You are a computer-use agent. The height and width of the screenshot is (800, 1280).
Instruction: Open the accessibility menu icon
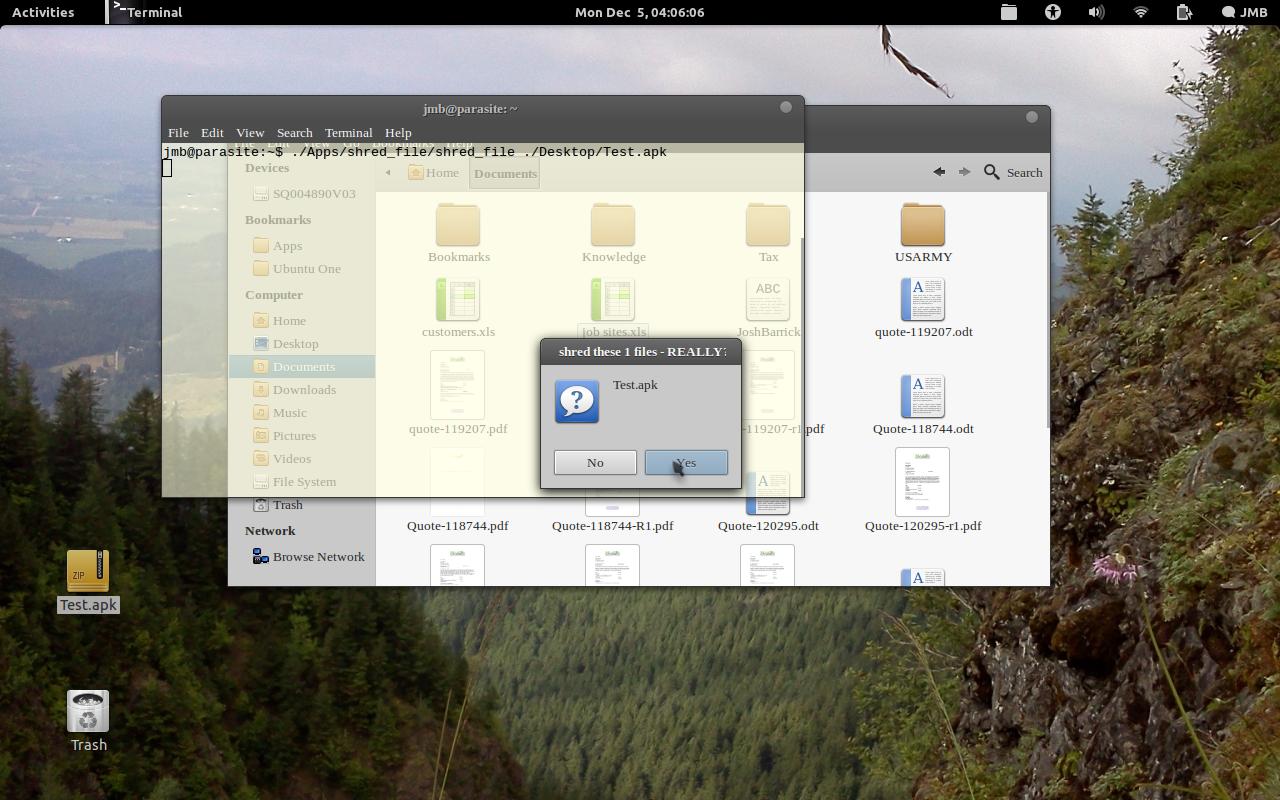(1053, 12)
